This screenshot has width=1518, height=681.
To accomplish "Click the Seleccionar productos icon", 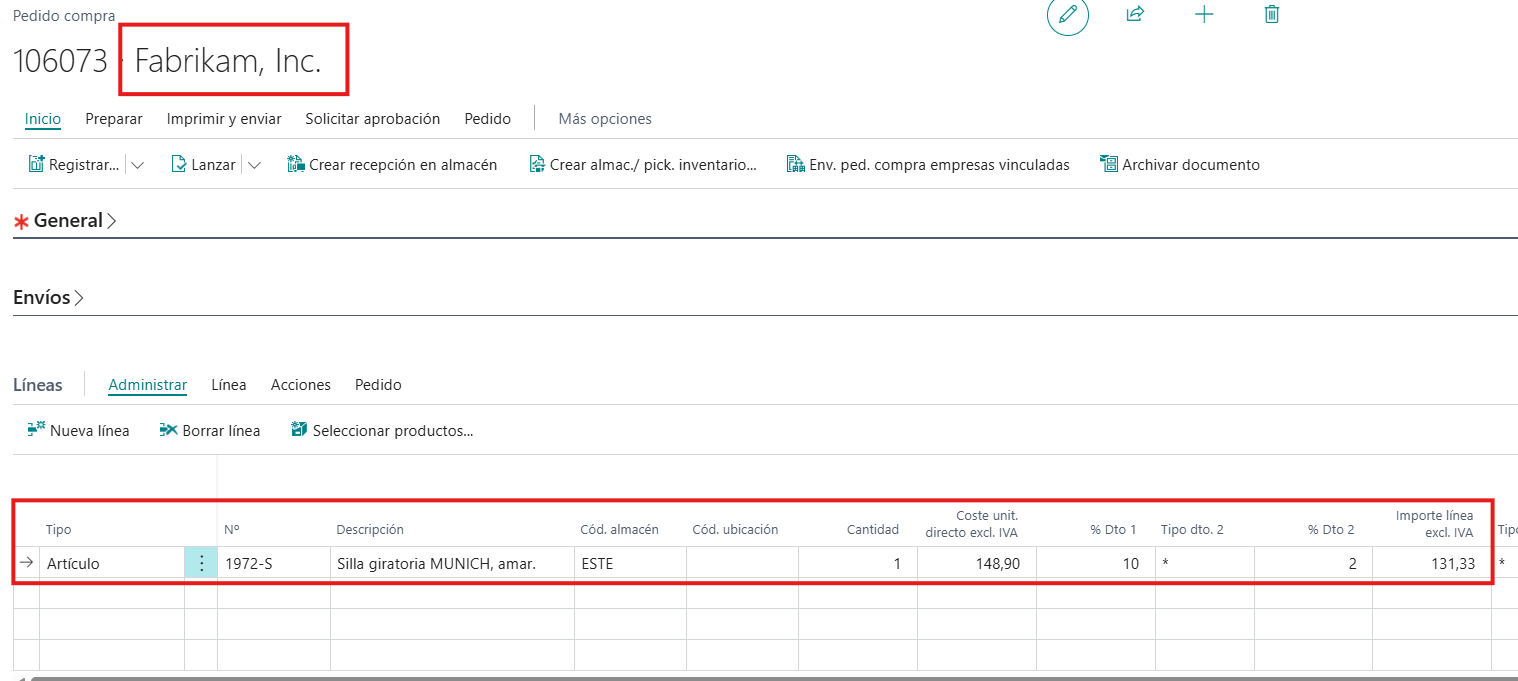I will coord(299,430).
